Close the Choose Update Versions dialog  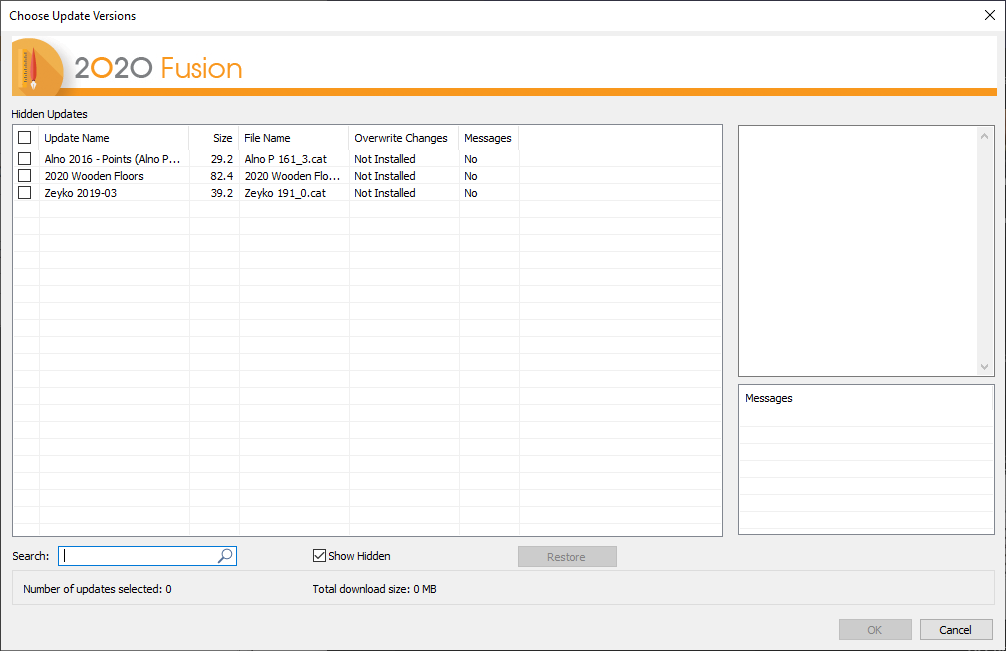tap(990, 15)
